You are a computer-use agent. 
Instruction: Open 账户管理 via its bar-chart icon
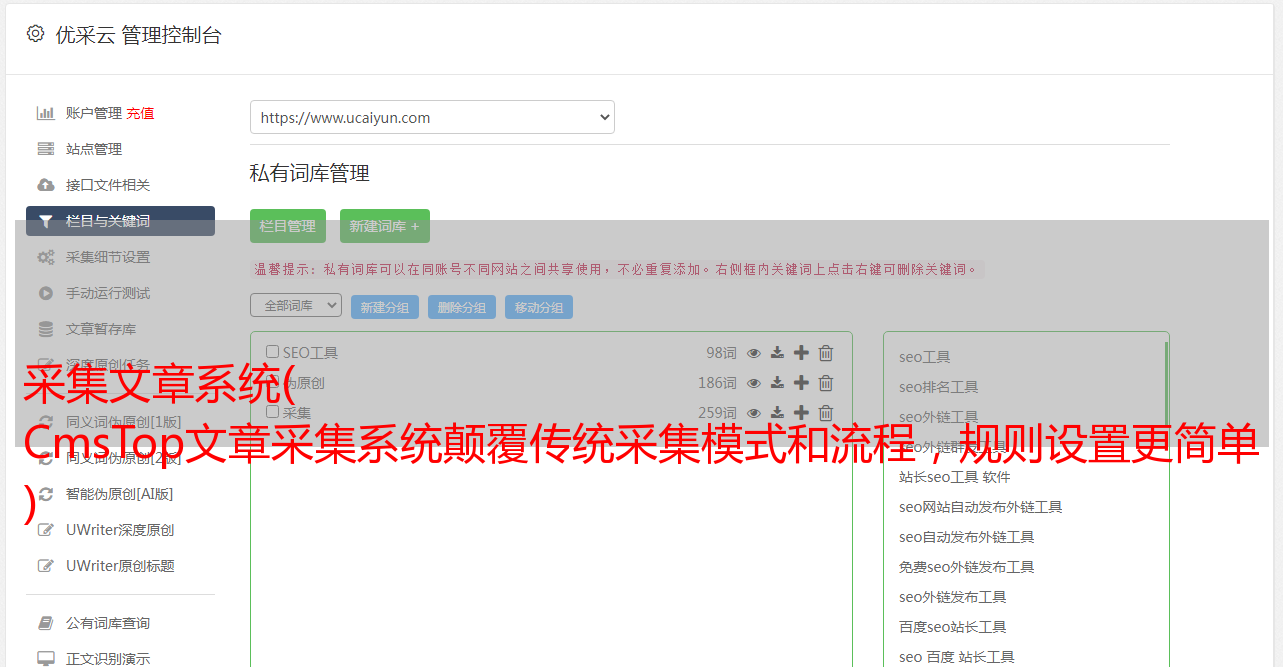pos(46,113)
